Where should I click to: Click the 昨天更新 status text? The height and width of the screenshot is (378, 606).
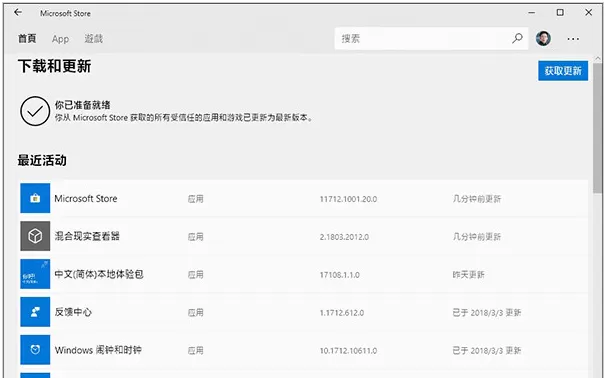[x=468, y=275]
